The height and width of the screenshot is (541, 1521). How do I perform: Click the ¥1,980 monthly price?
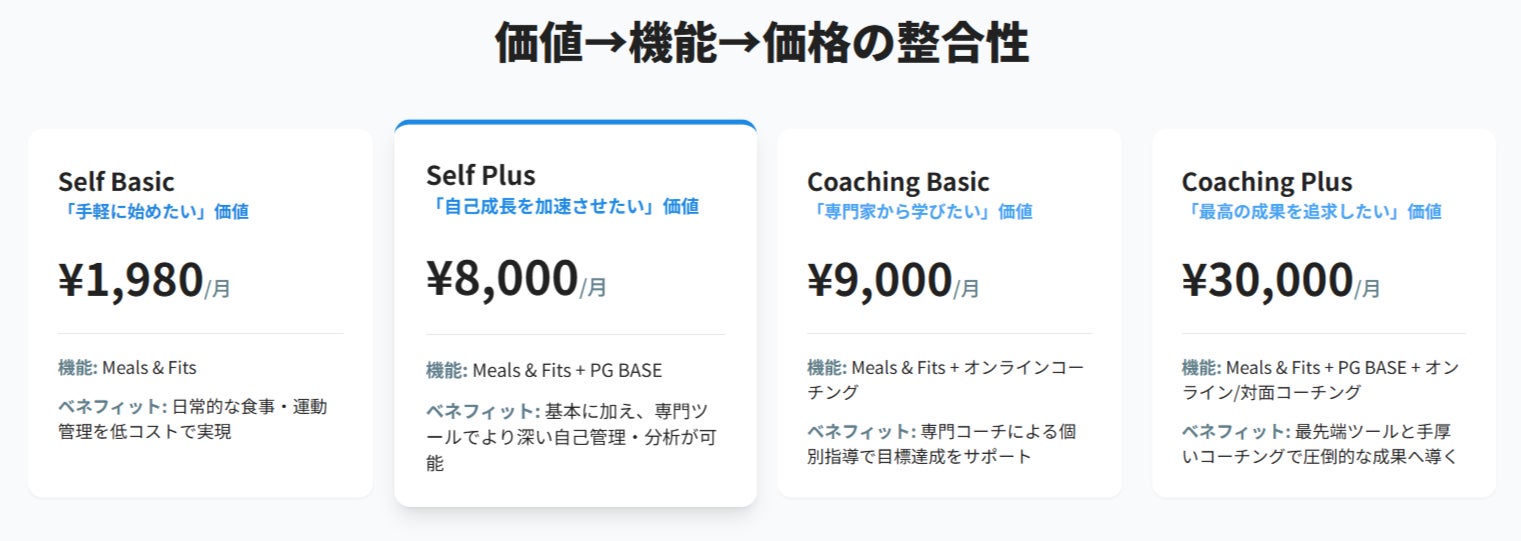click(144, 280)
